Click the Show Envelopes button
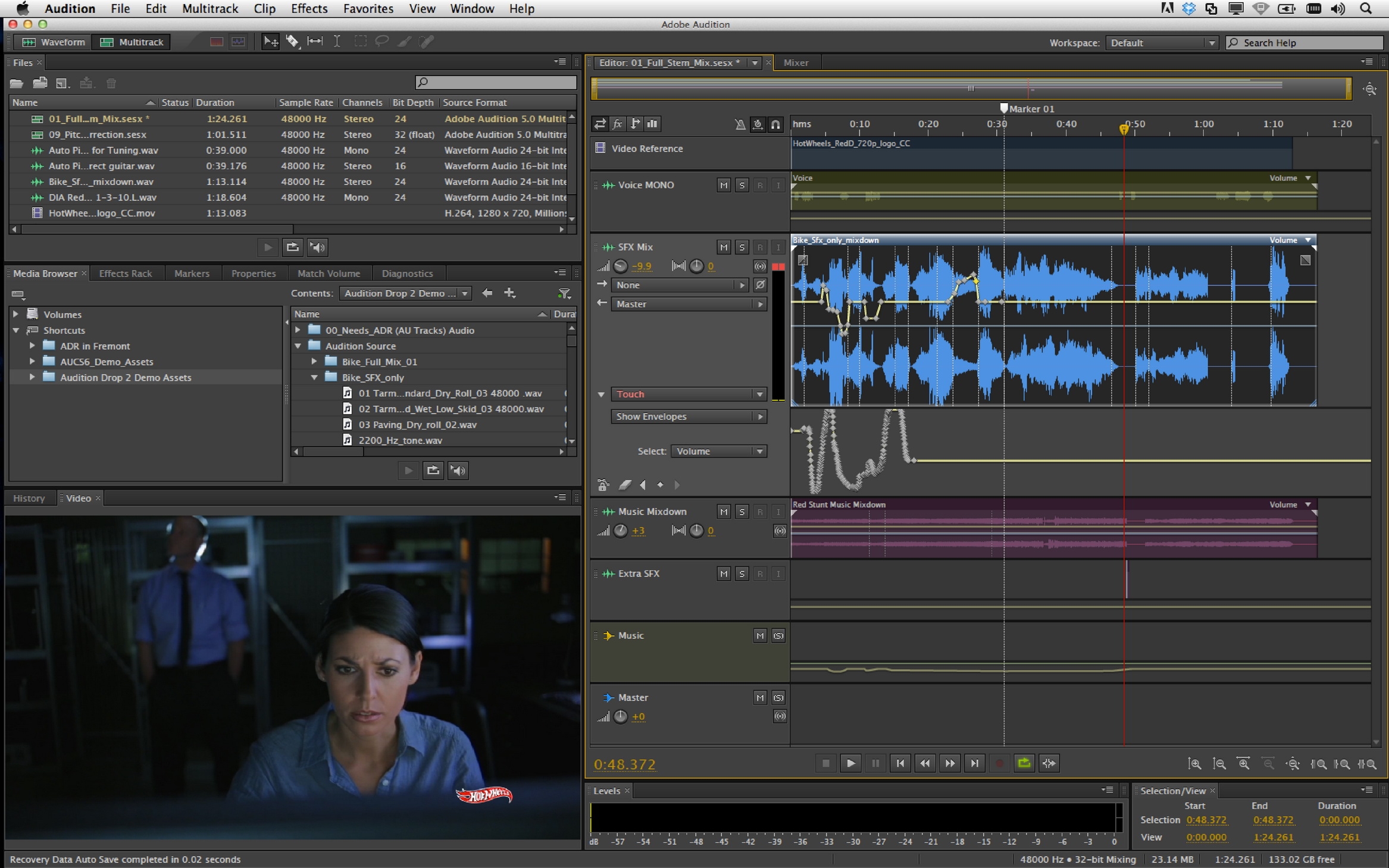This screenshot has width=1389, height=868. [x=689, y=416]
